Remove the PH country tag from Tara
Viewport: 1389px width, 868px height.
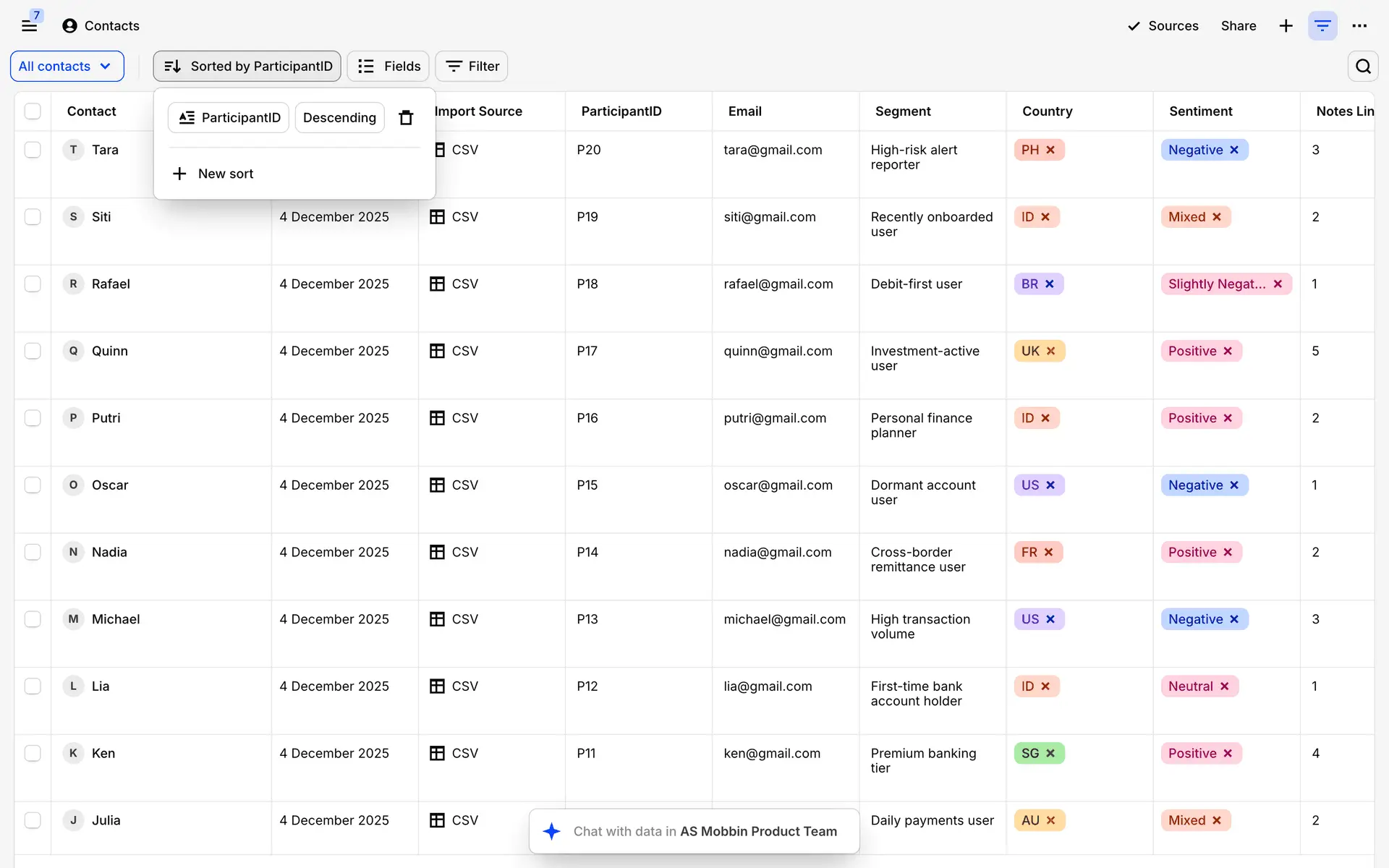[1050, 150]
